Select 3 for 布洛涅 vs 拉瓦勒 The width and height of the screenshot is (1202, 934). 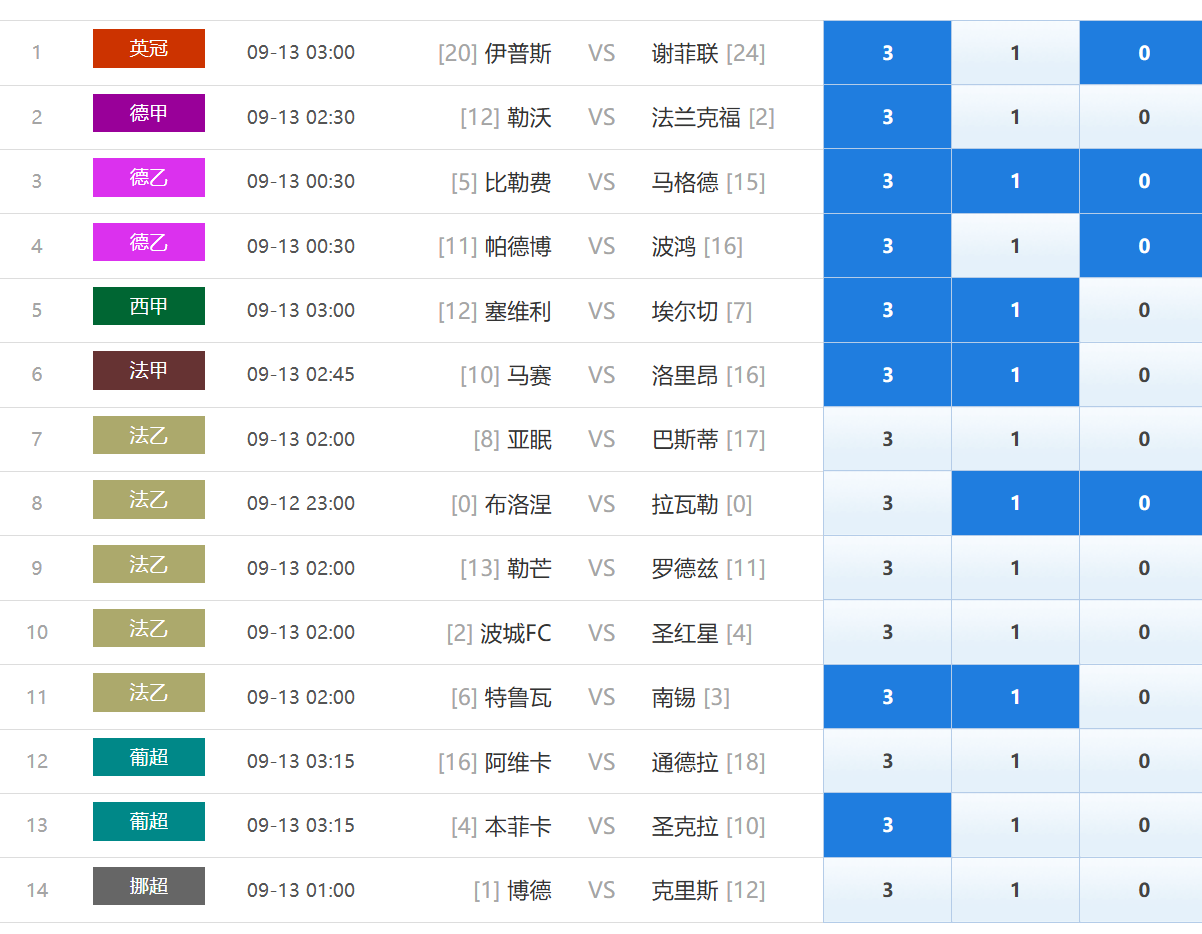[887, 503]
